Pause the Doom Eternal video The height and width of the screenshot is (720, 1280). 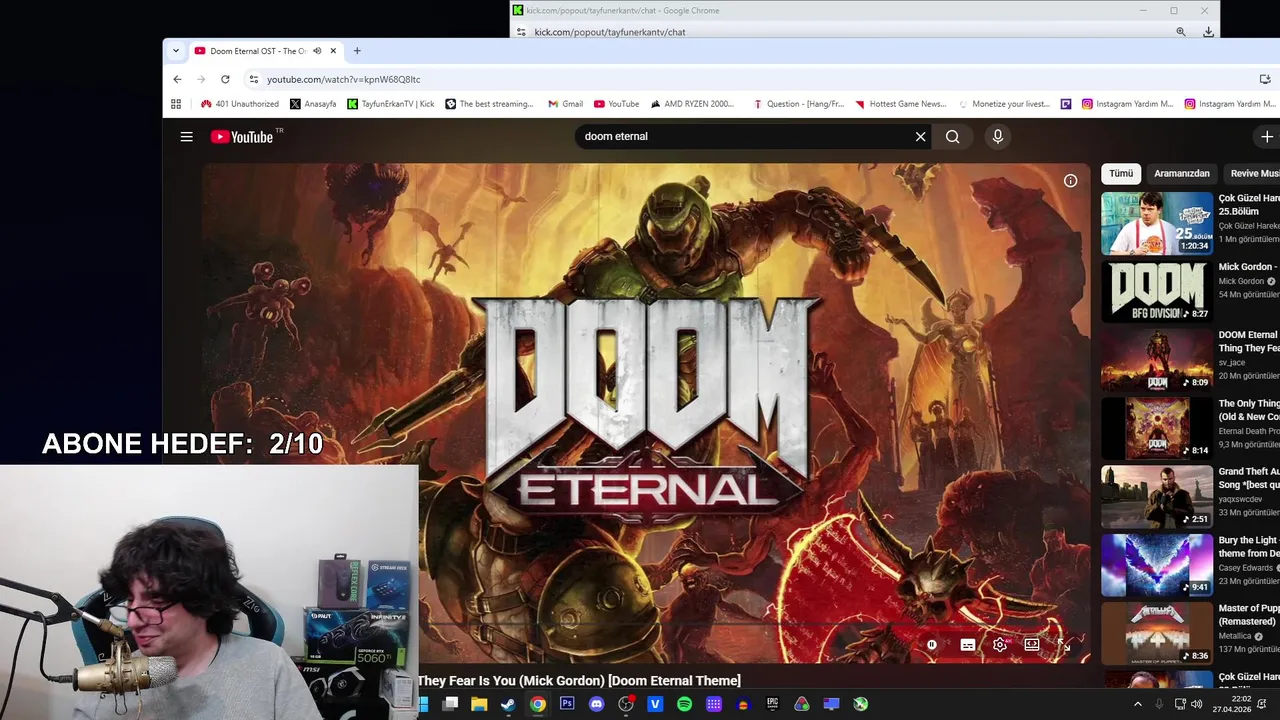(931, 645)
